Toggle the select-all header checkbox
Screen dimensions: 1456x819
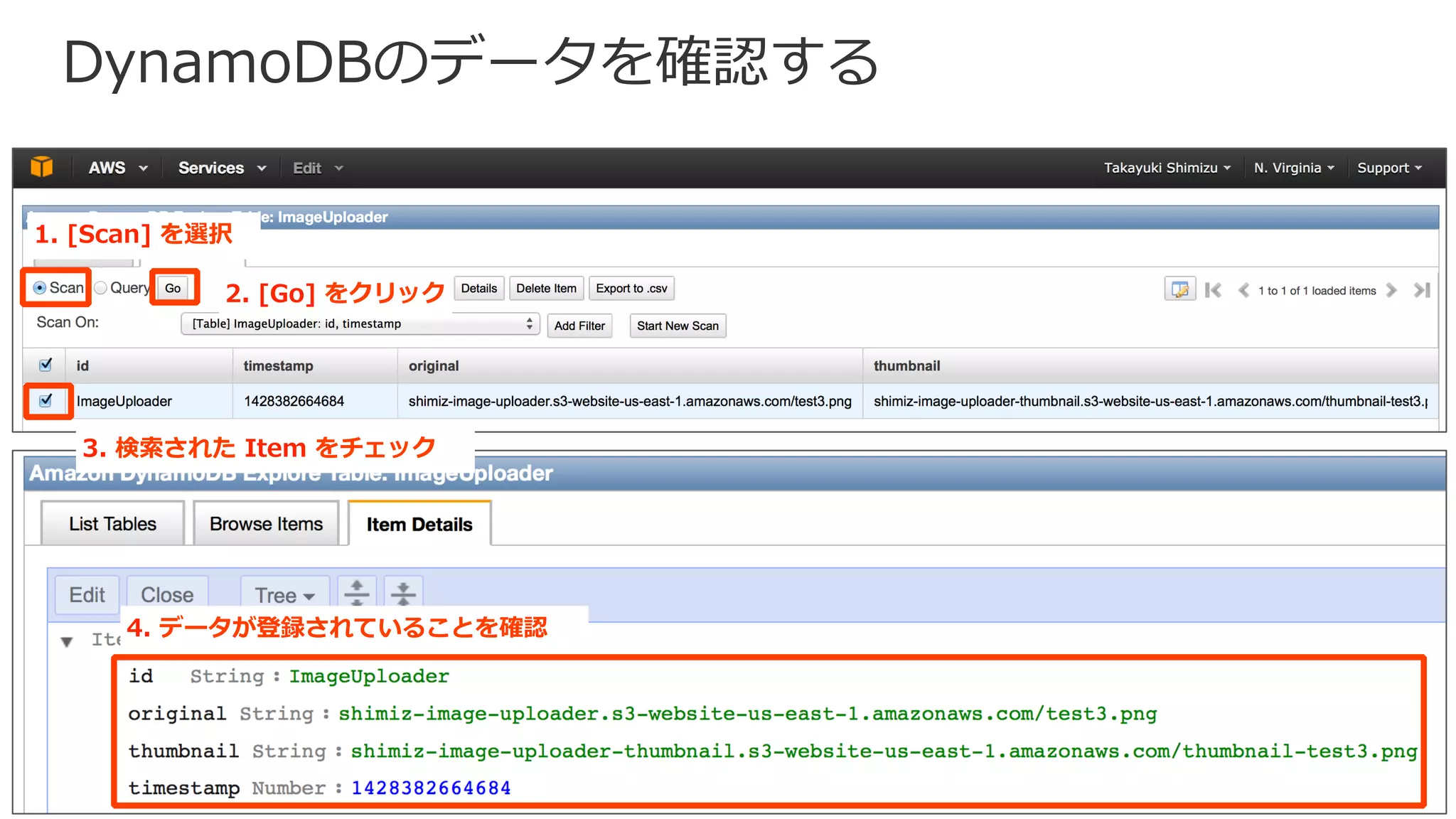tap(45, 365)
